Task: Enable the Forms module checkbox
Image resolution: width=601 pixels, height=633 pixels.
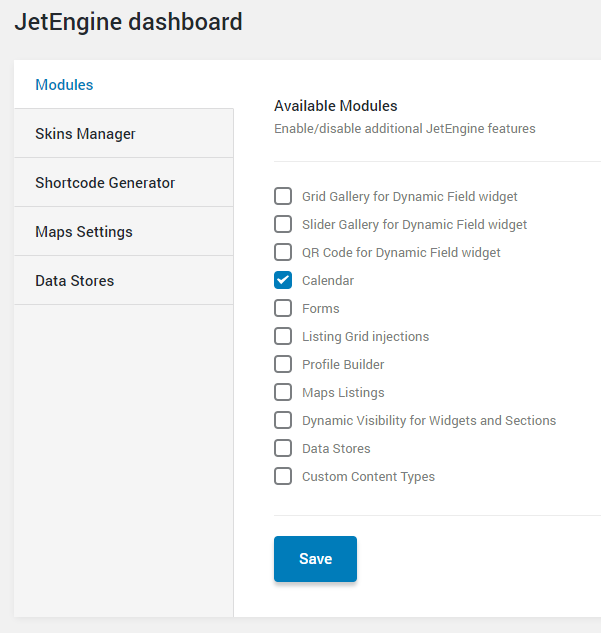Action: (283, 308)
